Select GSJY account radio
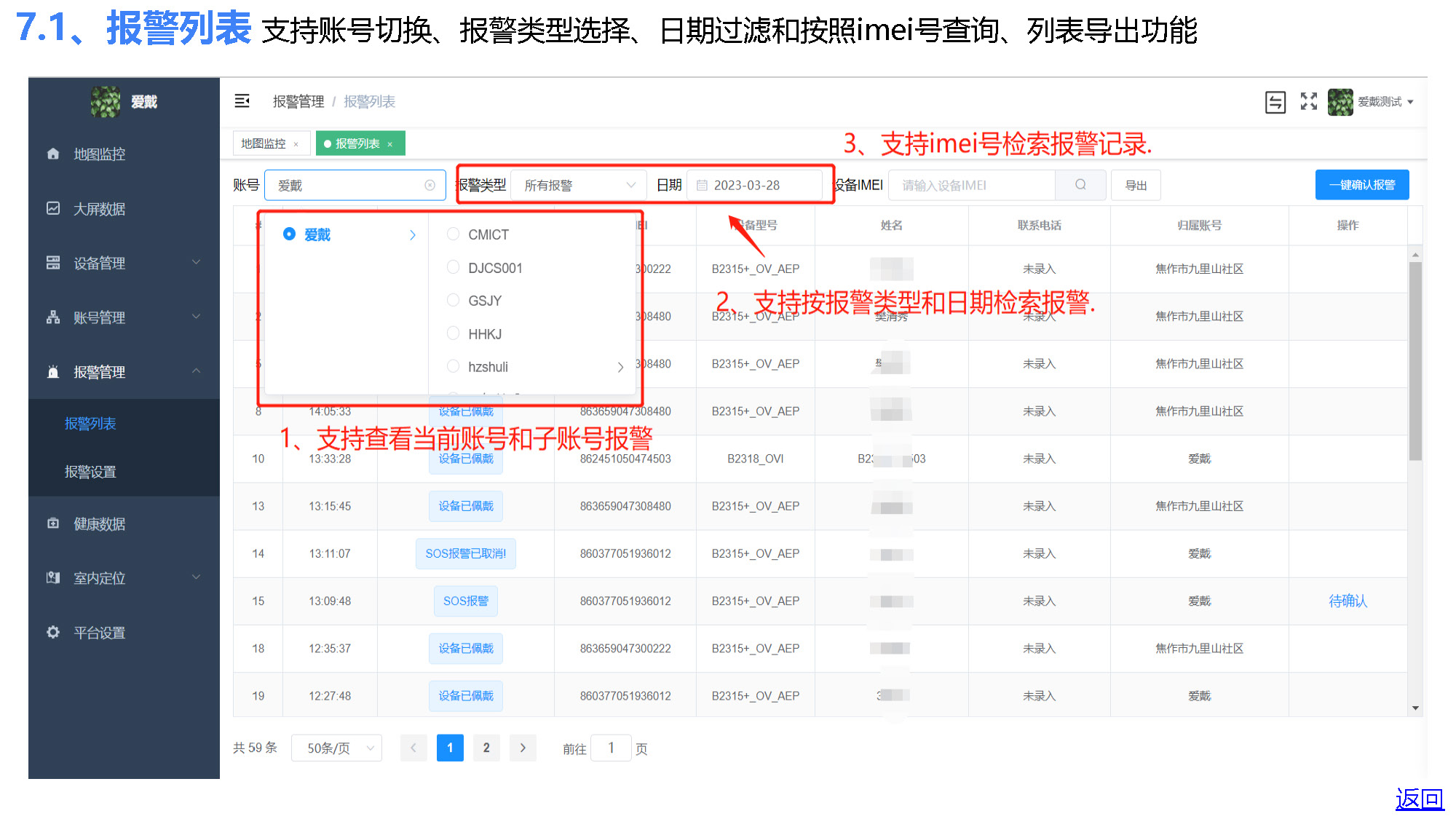The width and height of the screenshot is (1456, 819). (x=453, y=300)
